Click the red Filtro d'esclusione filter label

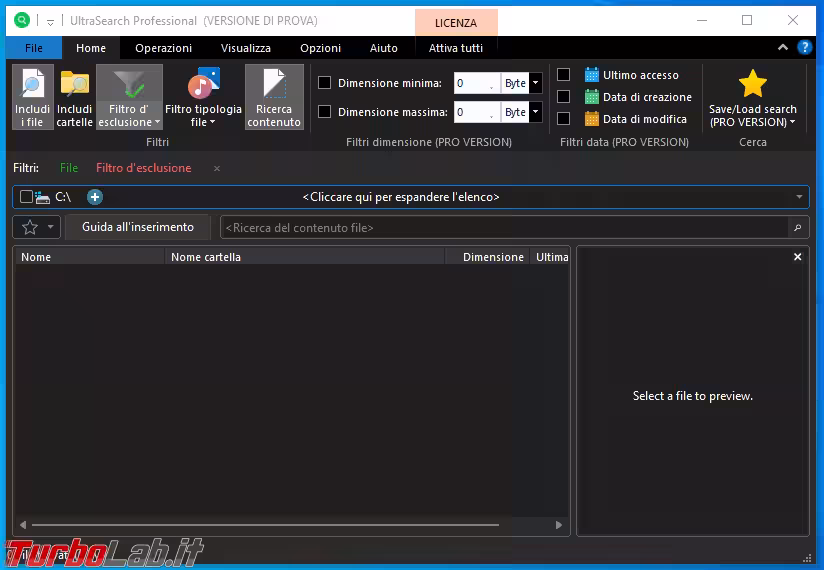[143, 168]
